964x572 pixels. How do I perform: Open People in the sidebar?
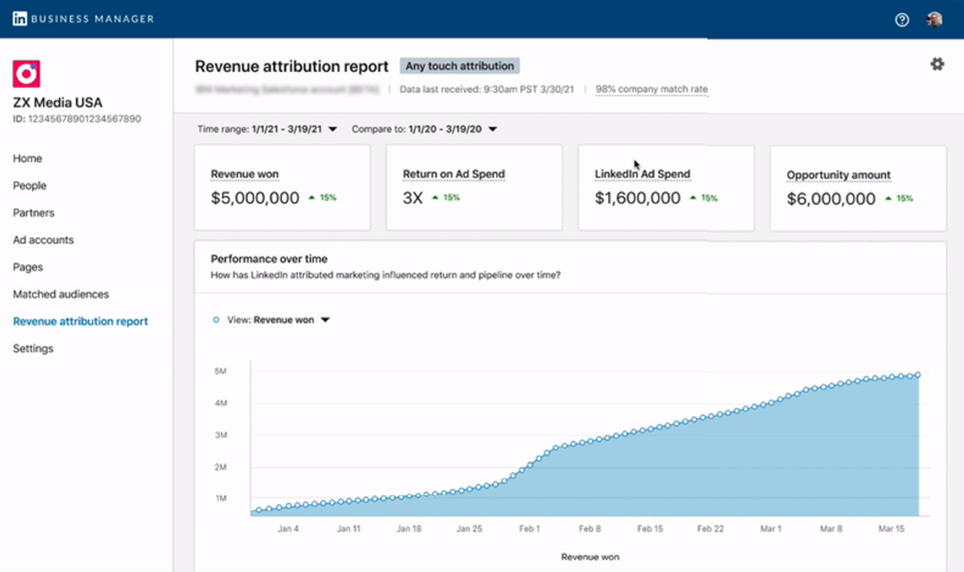pyautogui.click(x=30, y=186)
